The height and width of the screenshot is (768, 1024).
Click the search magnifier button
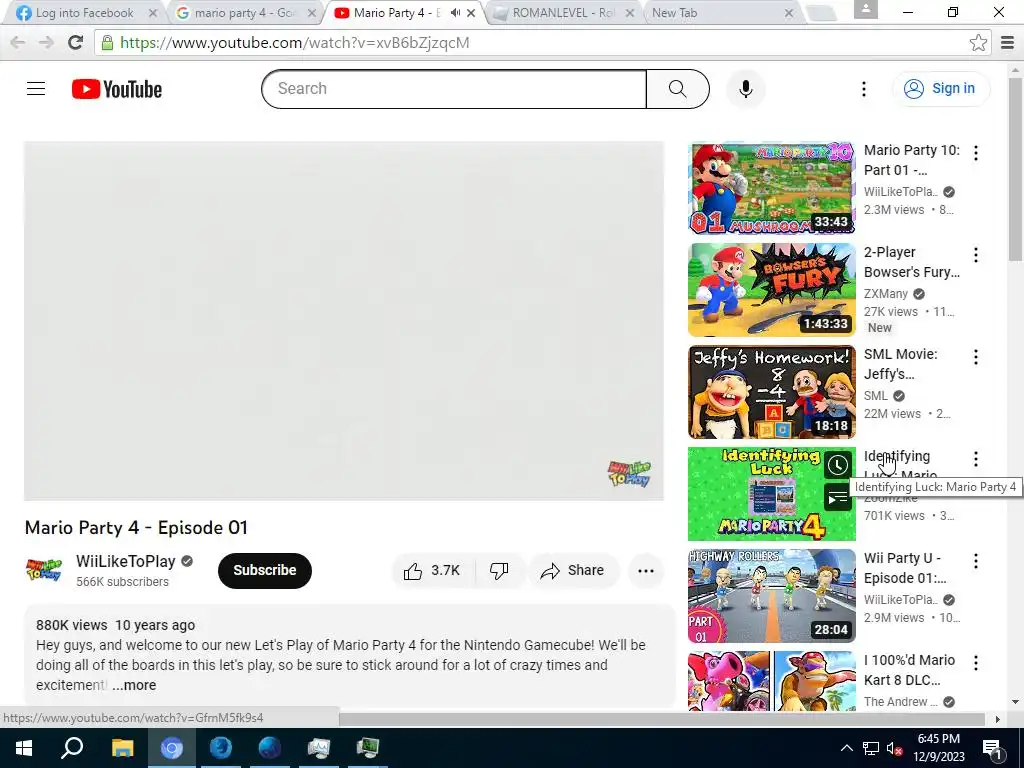pyautogui.click(x=677, y=89)
